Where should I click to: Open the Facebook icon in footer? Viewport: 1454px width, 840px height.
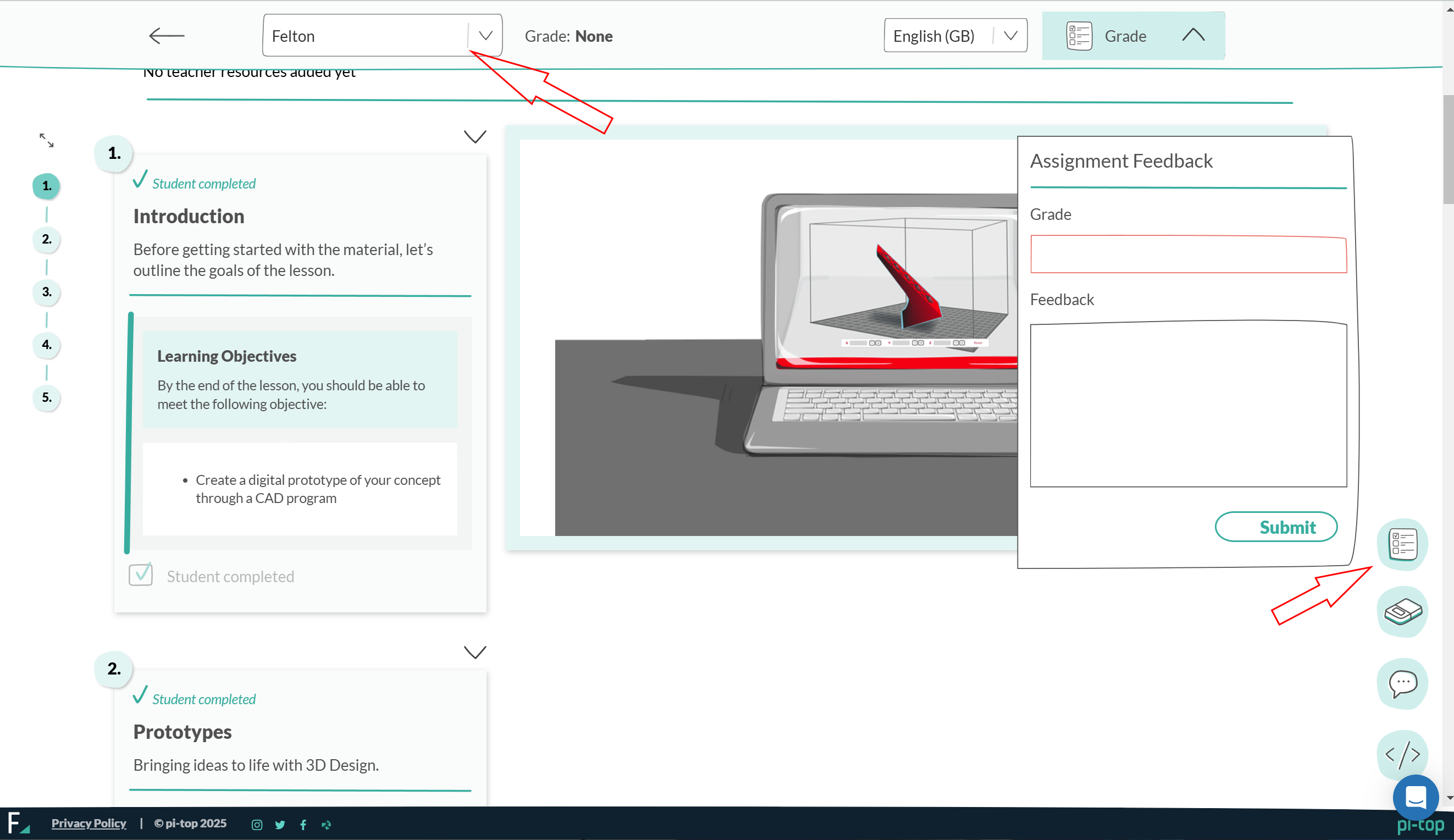pos(303,825)
